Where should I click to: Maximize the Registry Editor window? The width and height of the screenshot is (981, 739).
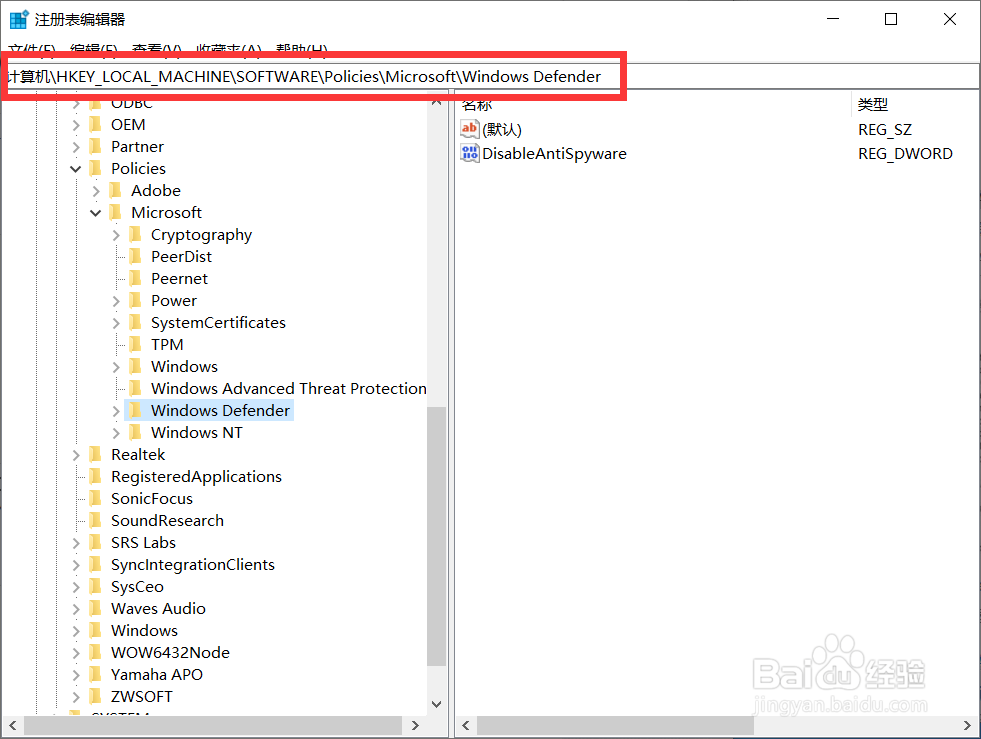click(x=891, y=19)
